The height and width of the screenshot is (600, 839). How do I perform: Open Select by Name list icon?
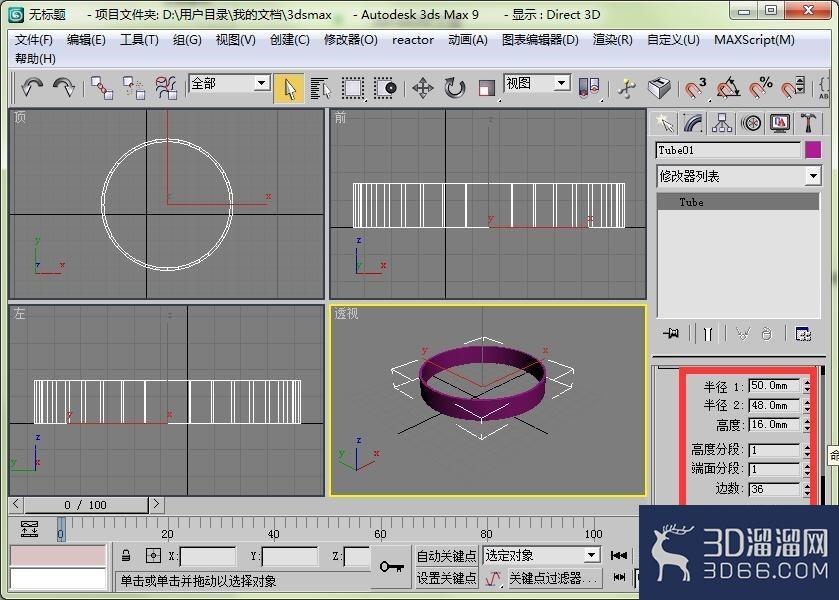321,88
